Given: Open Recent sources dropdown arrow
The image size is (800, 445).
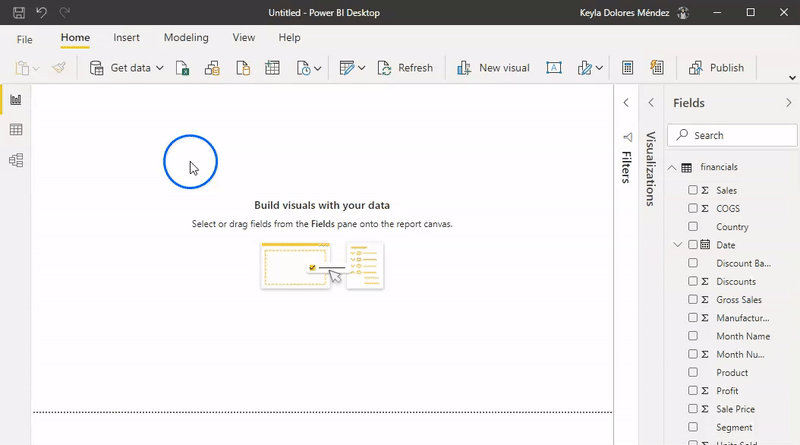Looking at the screenshot, I should 317,68.
